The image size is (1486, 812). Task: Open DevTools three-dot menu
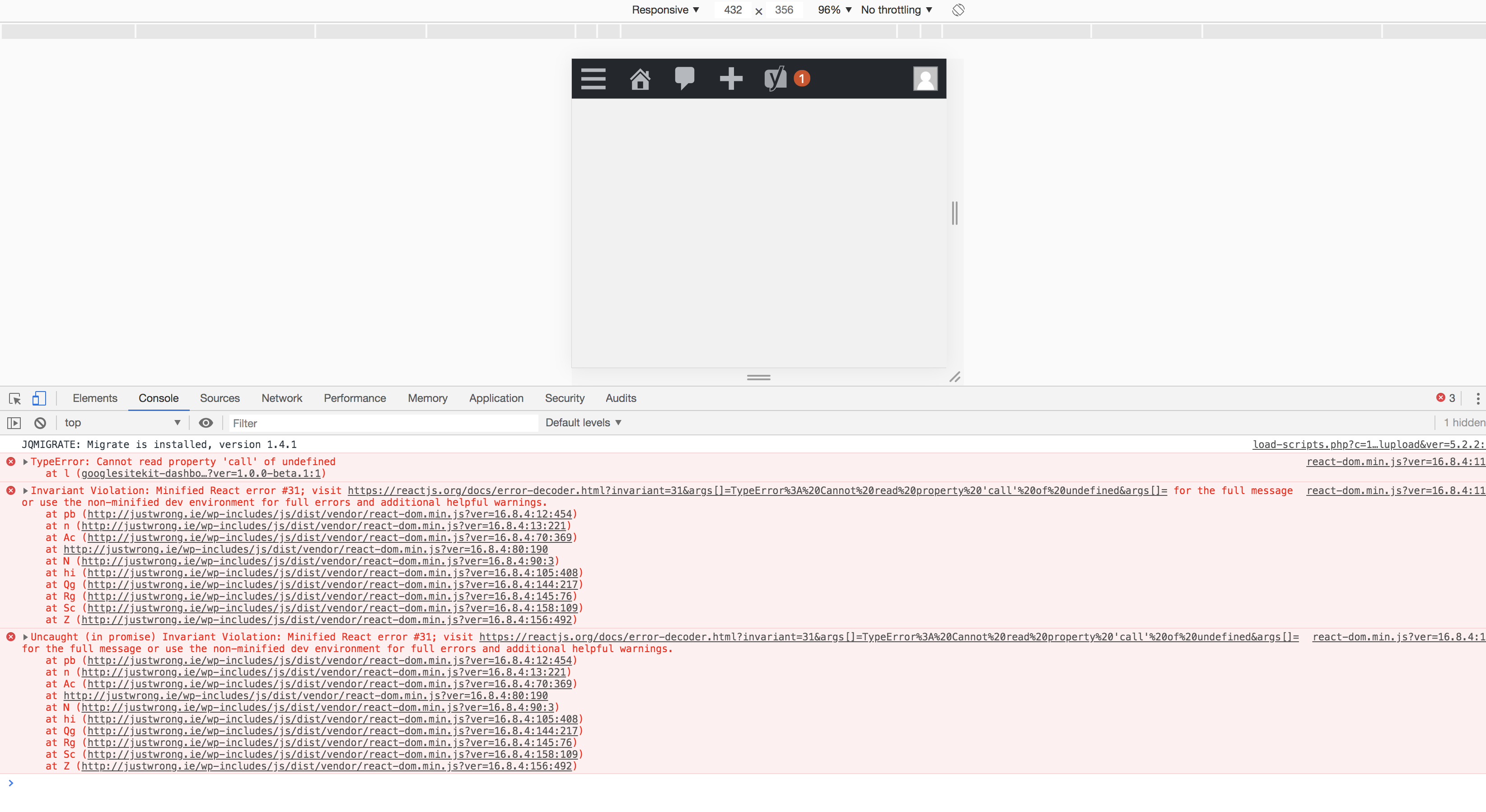[x=1478, y=398]
